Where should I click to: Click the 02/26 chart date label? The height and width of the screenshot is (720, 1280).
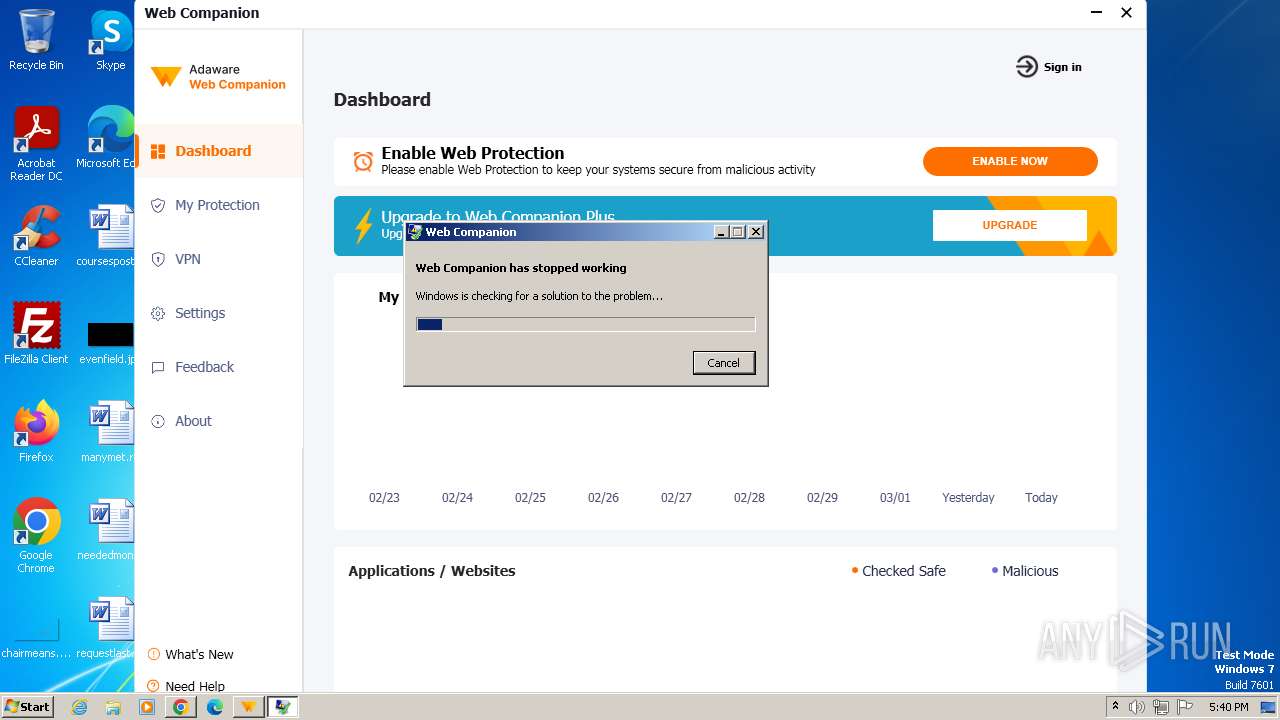603,497
